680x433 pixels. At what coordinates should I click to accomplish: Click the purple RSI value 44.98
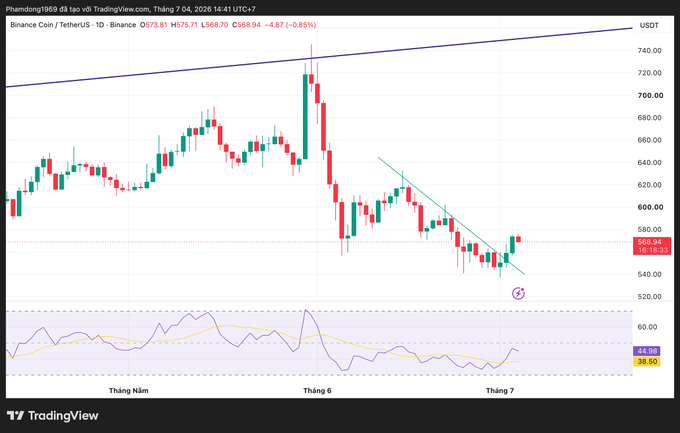(647, 351)
